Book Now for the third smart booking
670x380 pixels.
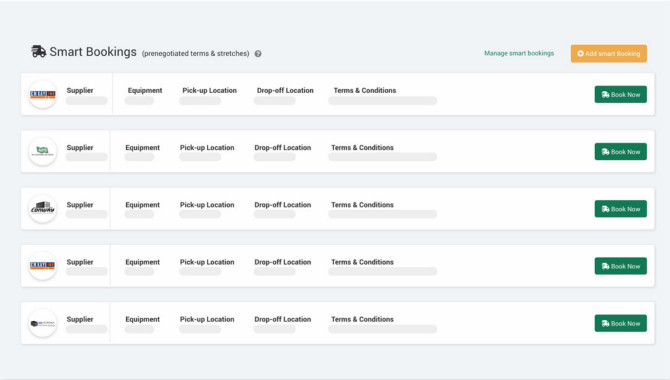coord(620,209)
